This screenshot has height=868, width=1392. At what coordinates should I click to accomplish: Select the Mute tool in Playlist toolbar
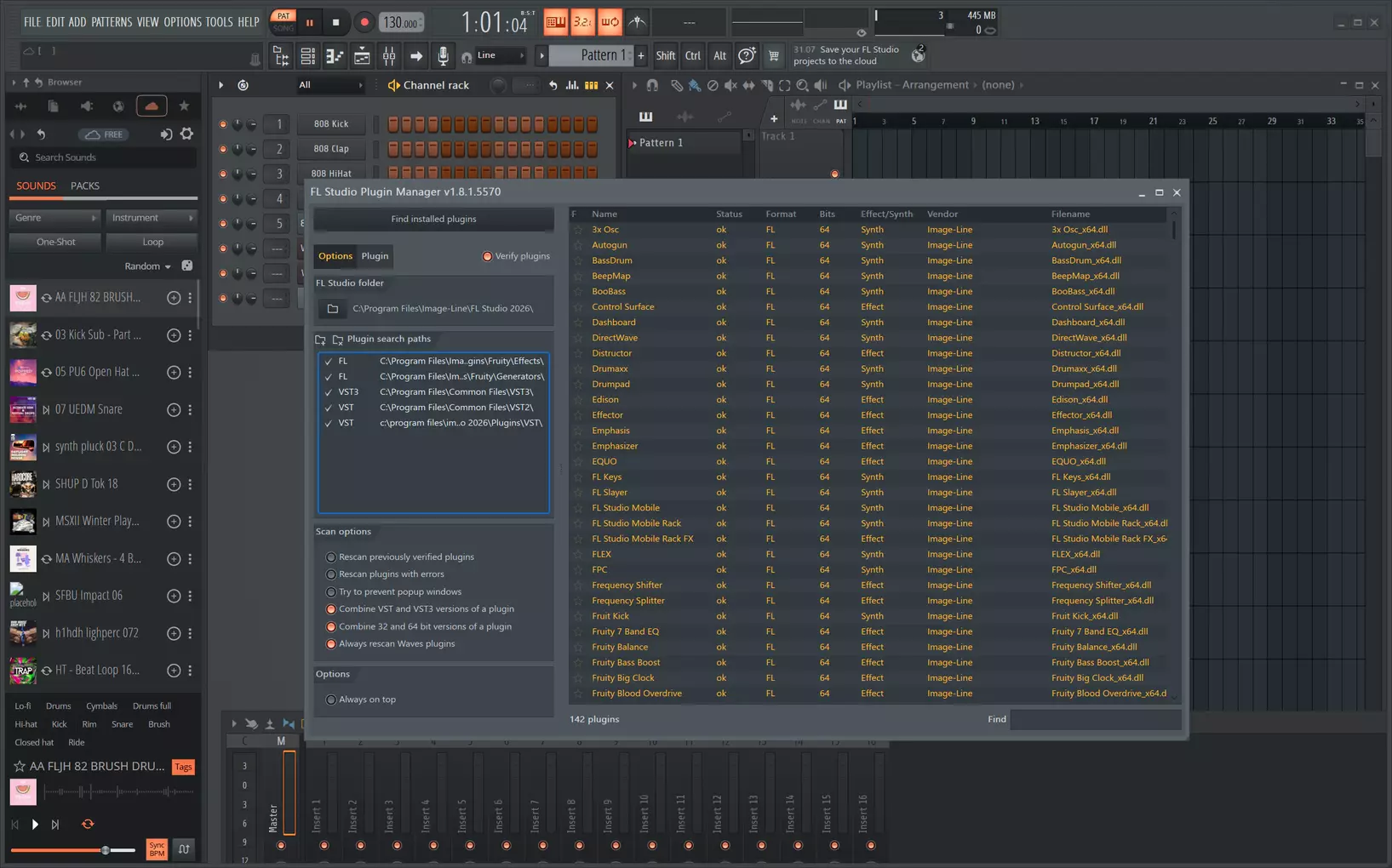point(730,85)
